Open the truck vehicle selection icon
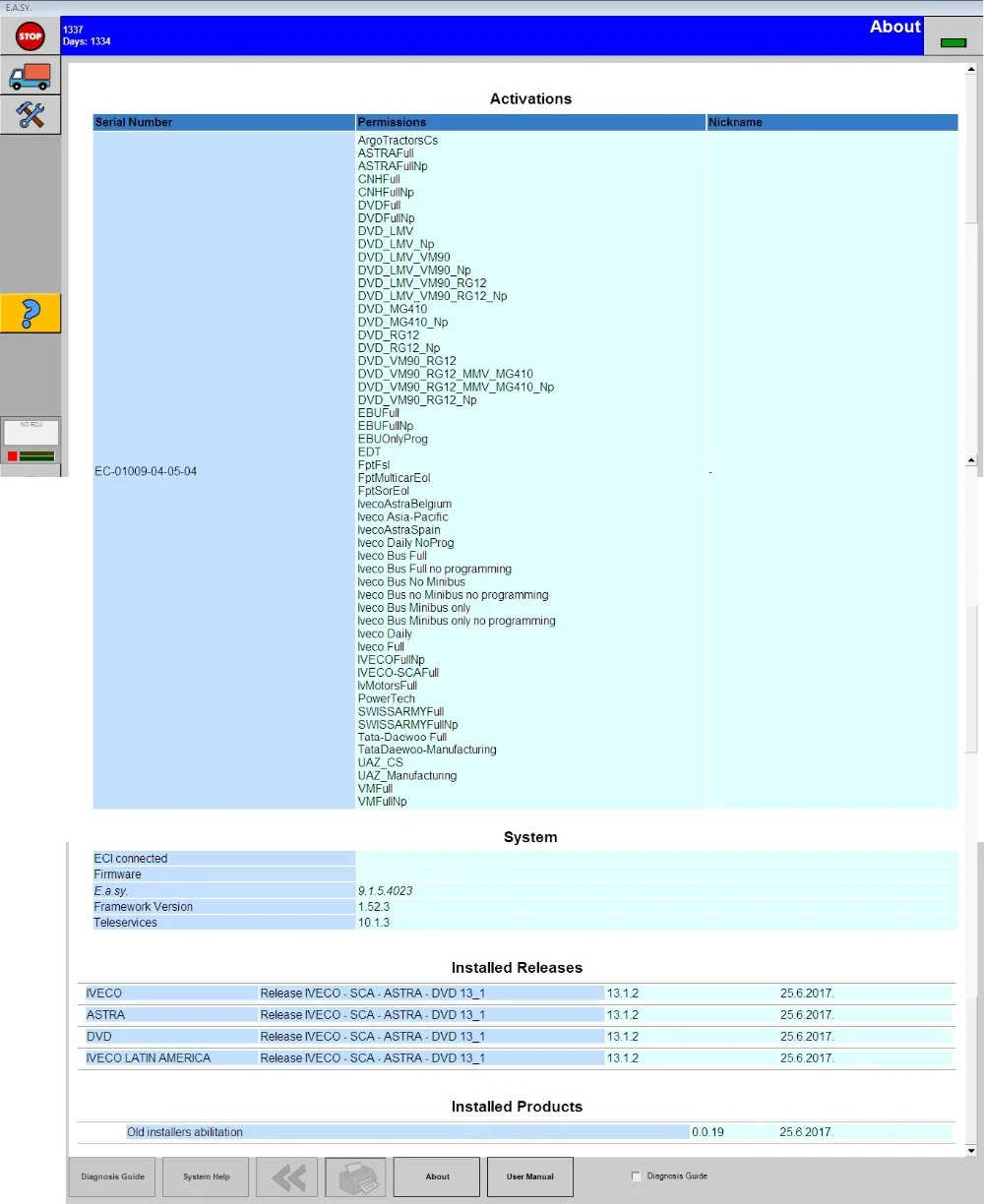 click(31, 75)
